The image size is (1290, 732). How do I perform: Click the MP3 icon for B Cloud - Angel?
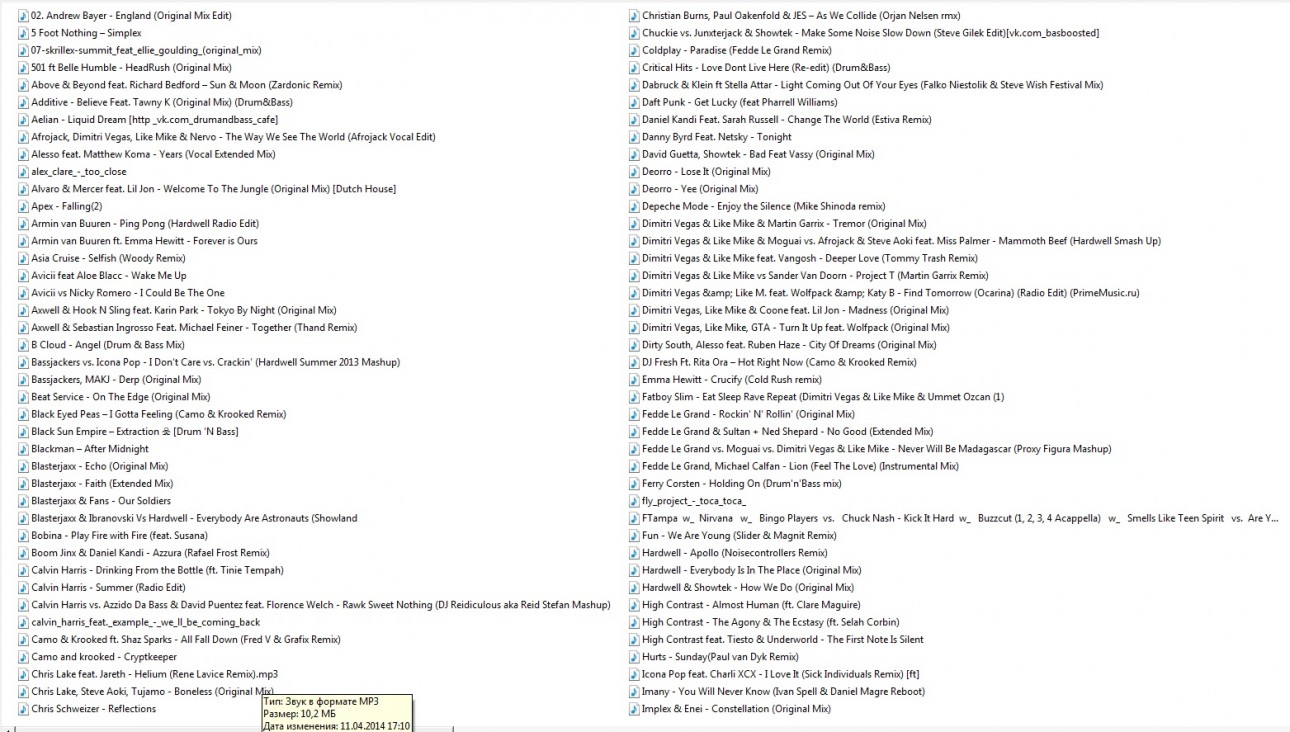point(23,345)
